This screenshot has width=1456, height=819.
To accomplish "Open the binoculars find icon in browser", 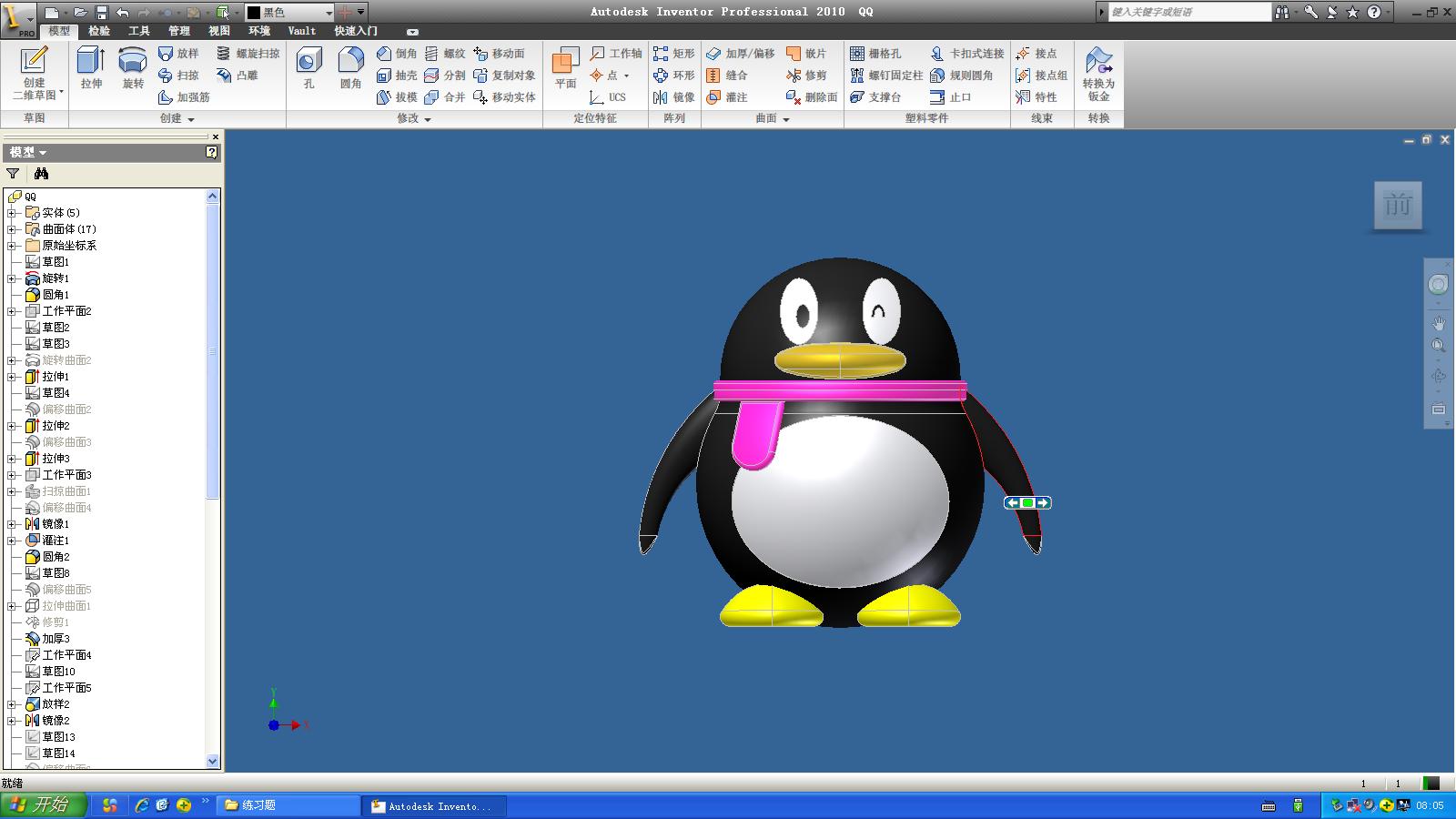I will click(x=41, y=173).
